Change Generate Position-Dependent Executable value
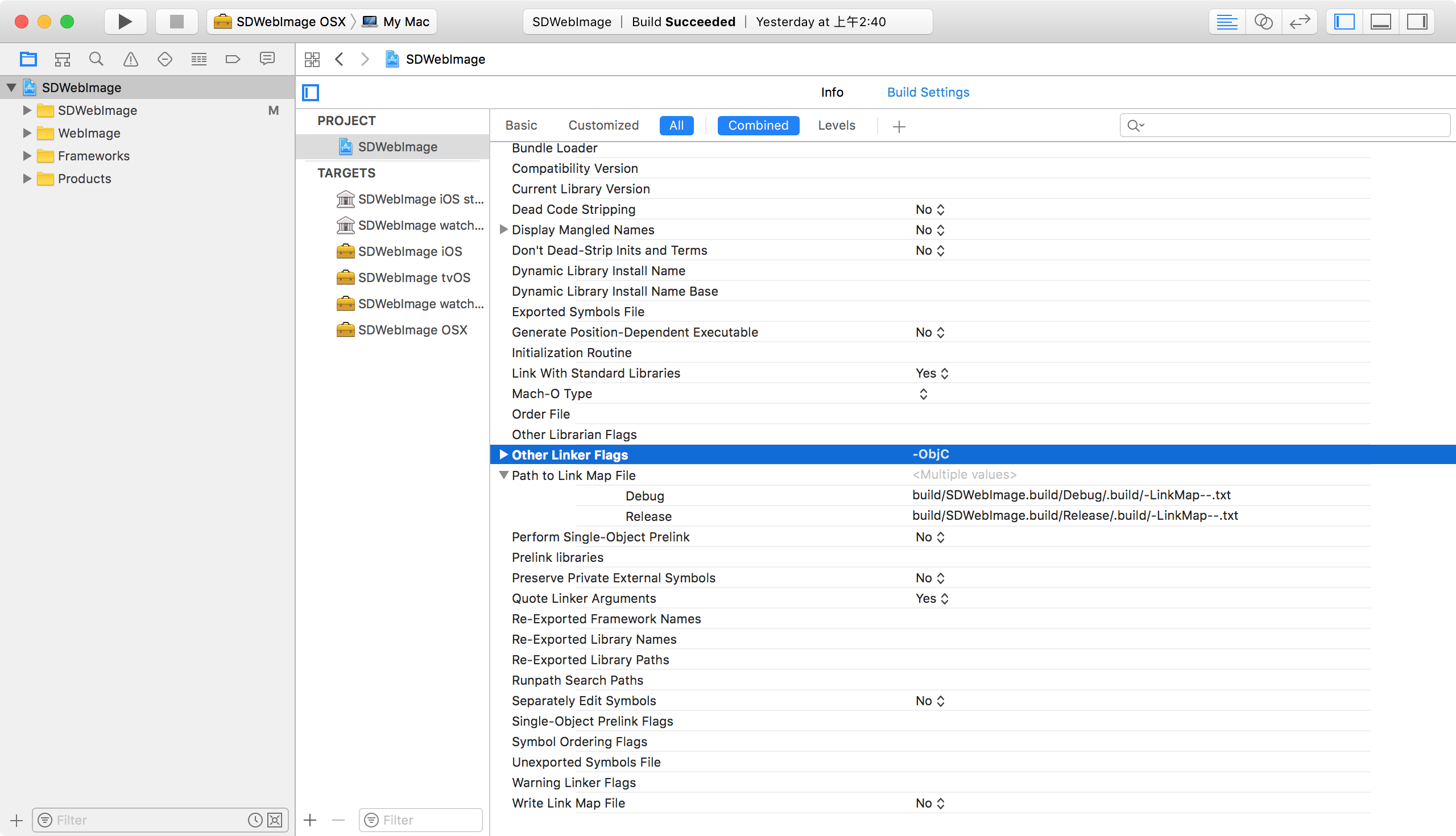The width and height of the screenshot is (1456, 836). 929,333
